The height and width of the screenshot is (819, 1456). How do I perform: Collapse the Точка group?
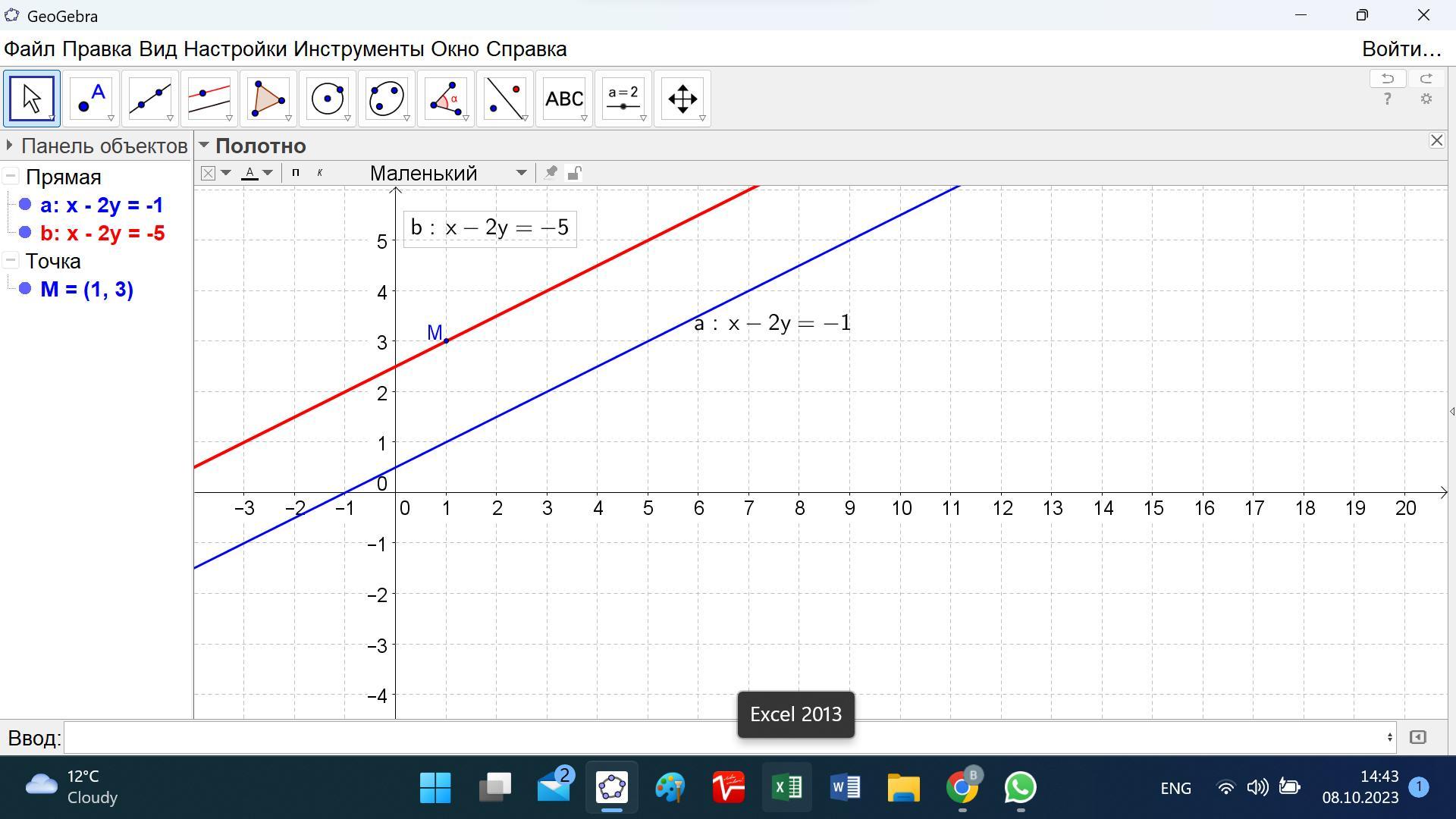click(11, 261)
